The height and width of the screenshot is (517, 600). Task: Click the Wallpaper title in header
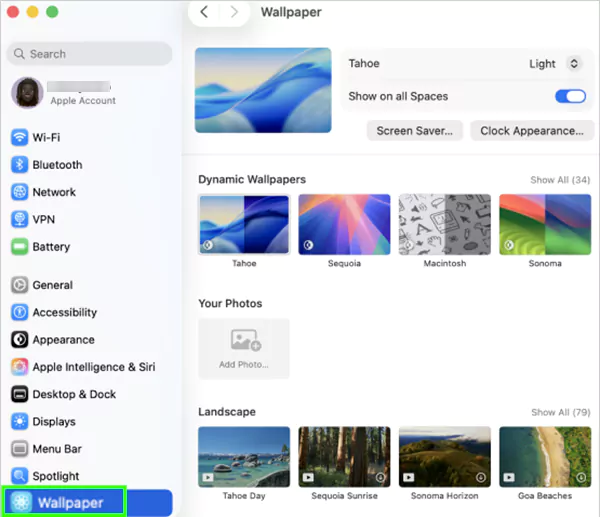(x=291, y=12)
